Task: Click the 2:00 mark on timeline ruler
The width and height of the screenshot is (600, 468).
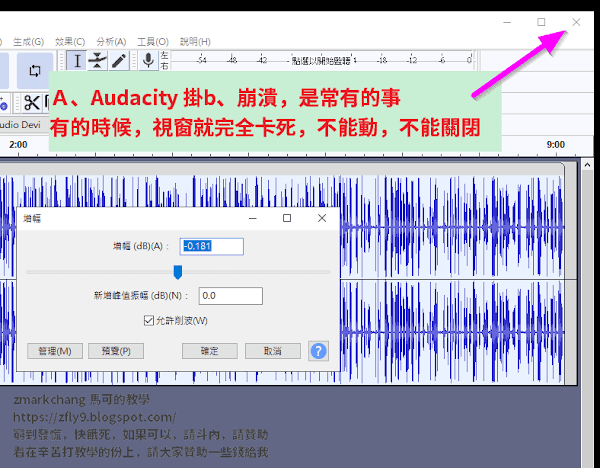Action: (x=18, y=145)
